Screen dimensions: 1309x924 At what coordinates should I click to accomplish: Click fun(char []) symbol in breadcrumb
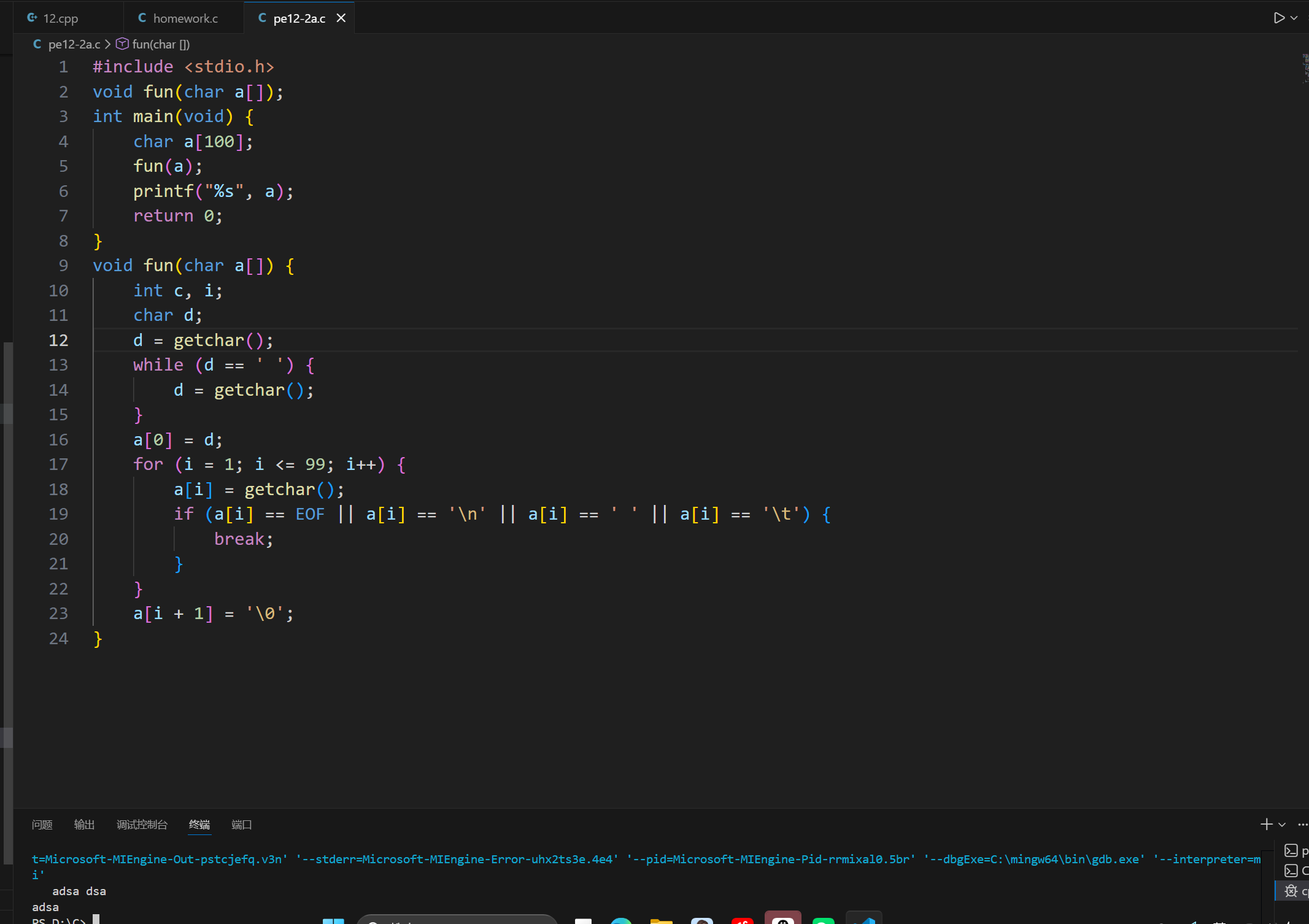(x=160, y=44)
